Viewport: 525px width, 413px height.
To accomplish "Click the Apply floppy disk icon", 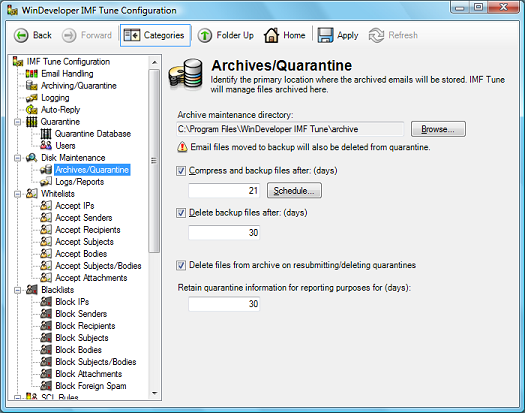I will [x=325, y=35].
